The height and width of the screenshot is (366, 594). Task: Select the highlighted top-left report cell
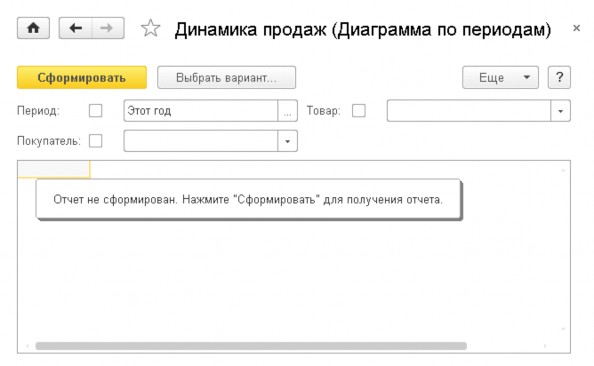coord(54,169)
